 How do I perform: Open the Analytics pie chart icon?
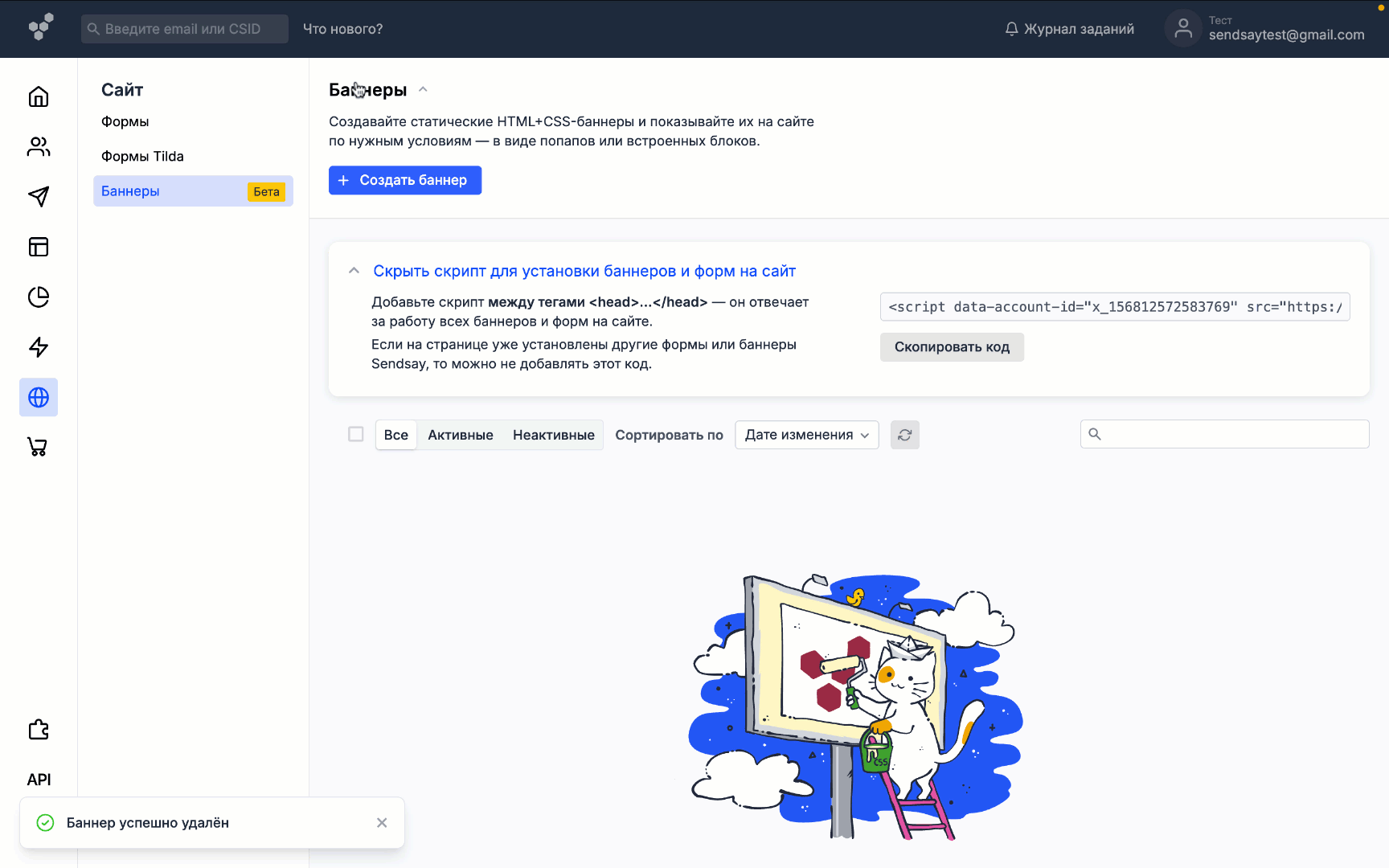tap(39, 297)
